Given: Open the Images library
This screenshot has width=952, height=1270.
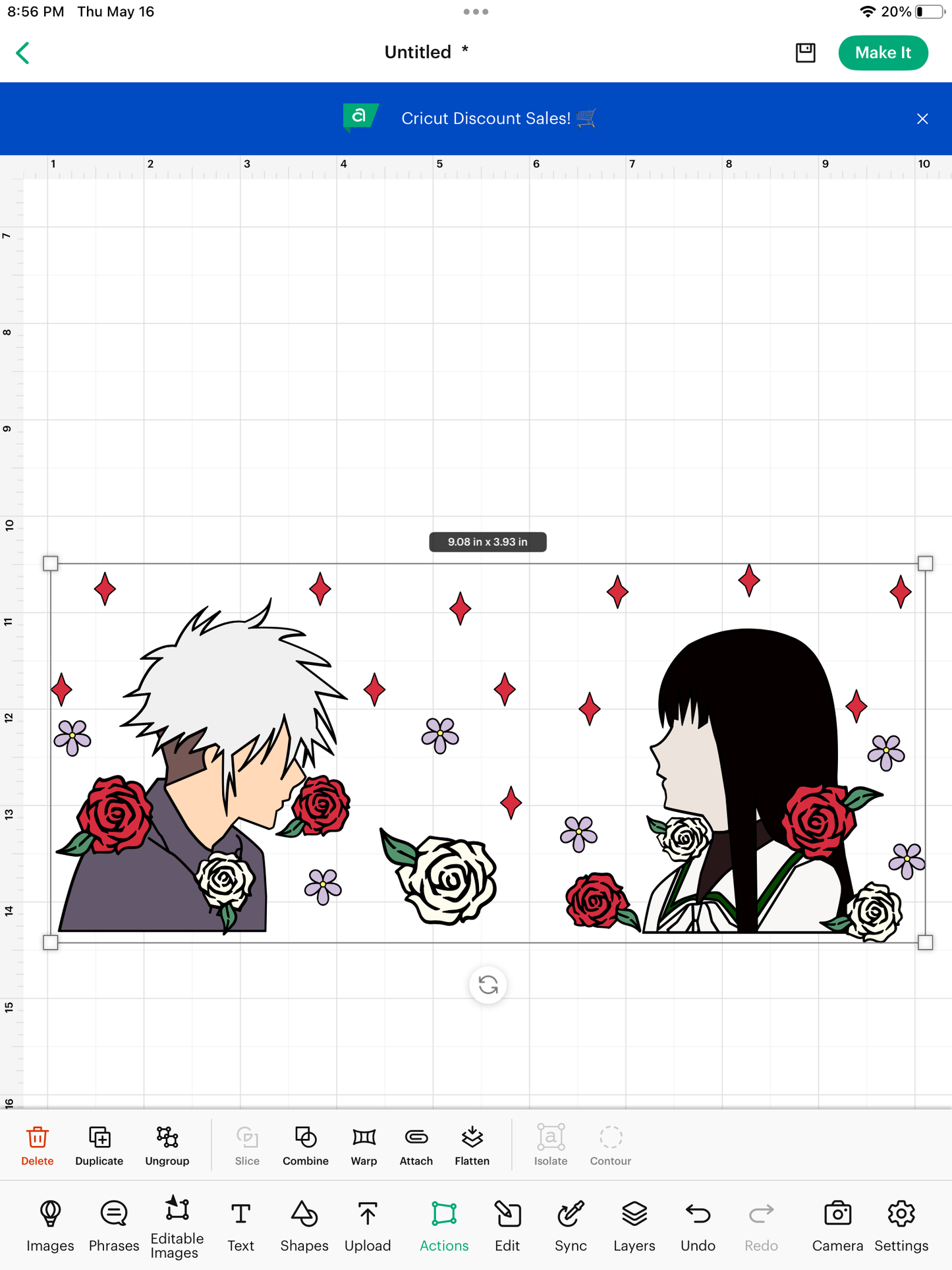Looking at the screenshot, I should (50, 1225).
